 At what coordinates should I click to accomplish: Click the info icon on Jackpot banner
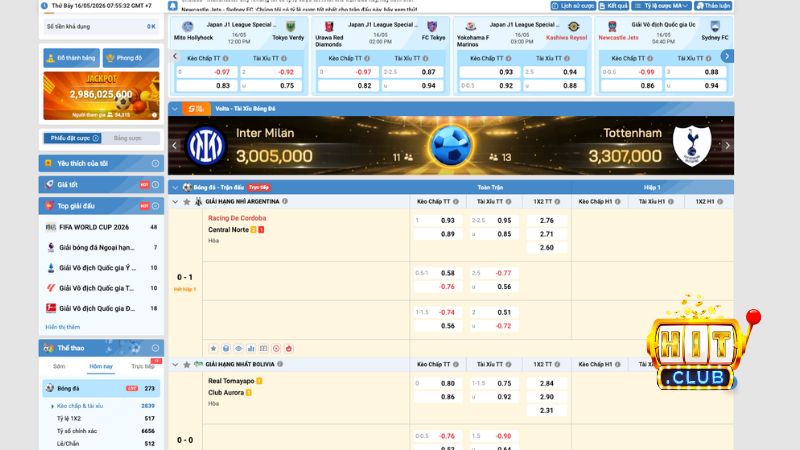tap(154, 115)
